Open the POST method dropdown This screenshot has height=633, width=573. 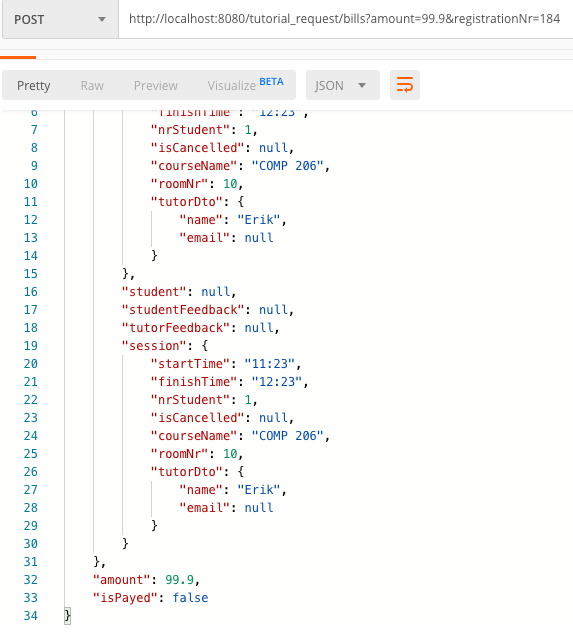60,19
